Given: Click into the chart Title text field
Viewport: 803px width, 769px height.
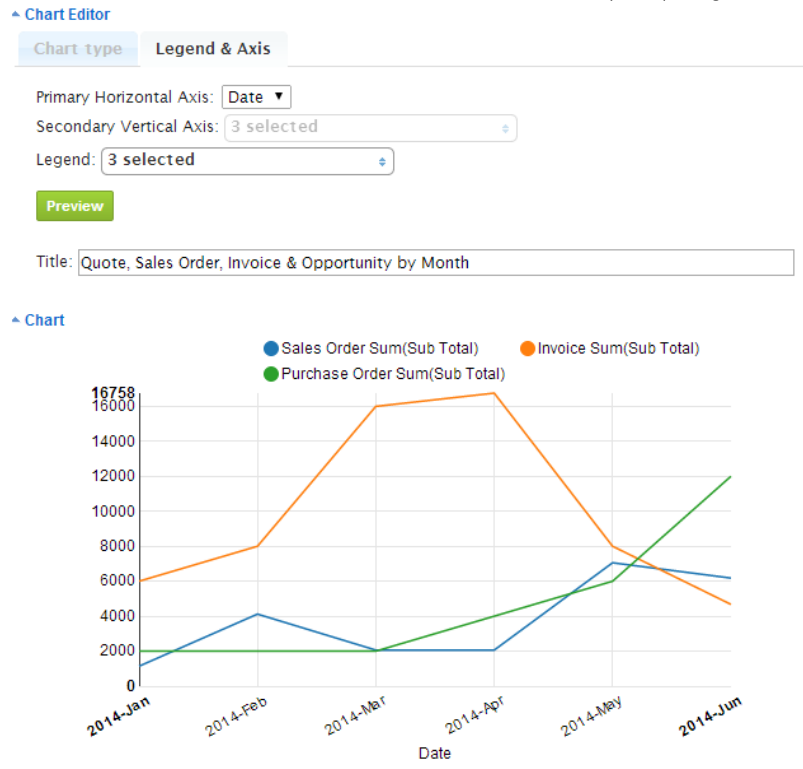Looking at the screenshot, I should click(435, 263).
